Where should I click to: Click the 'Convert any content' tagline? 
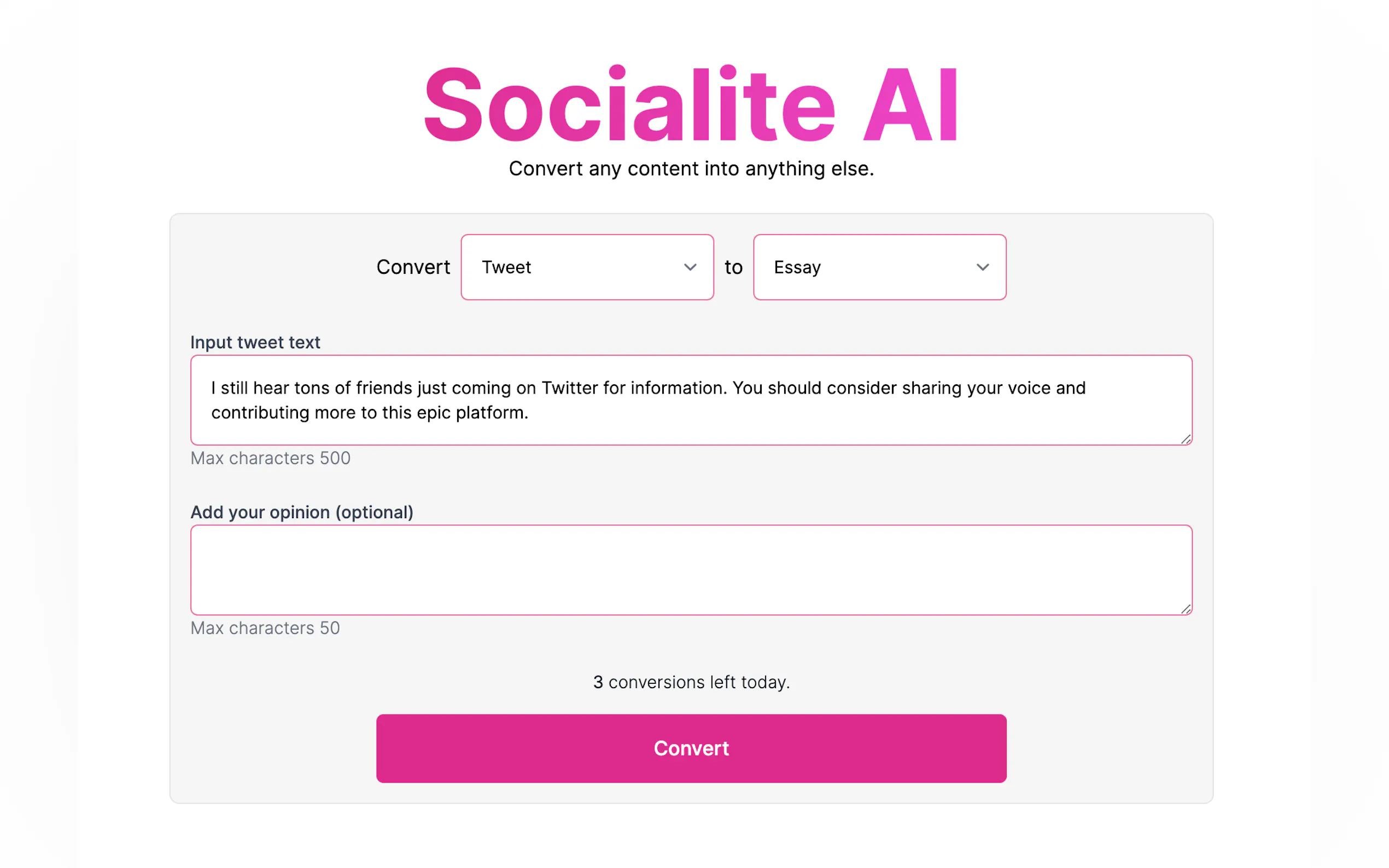(691, 169)
